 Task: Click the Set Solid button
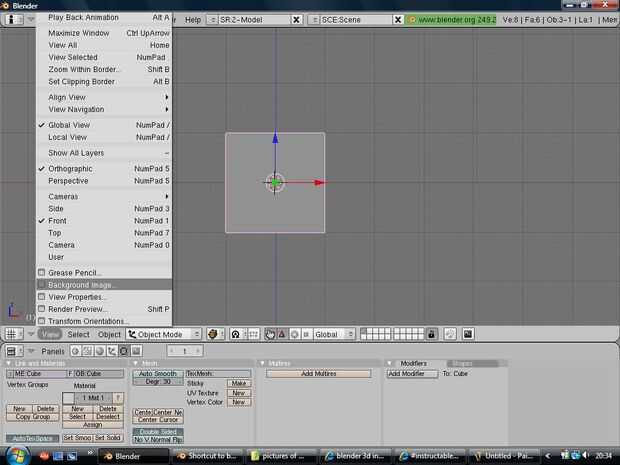[x=108, y=438]
